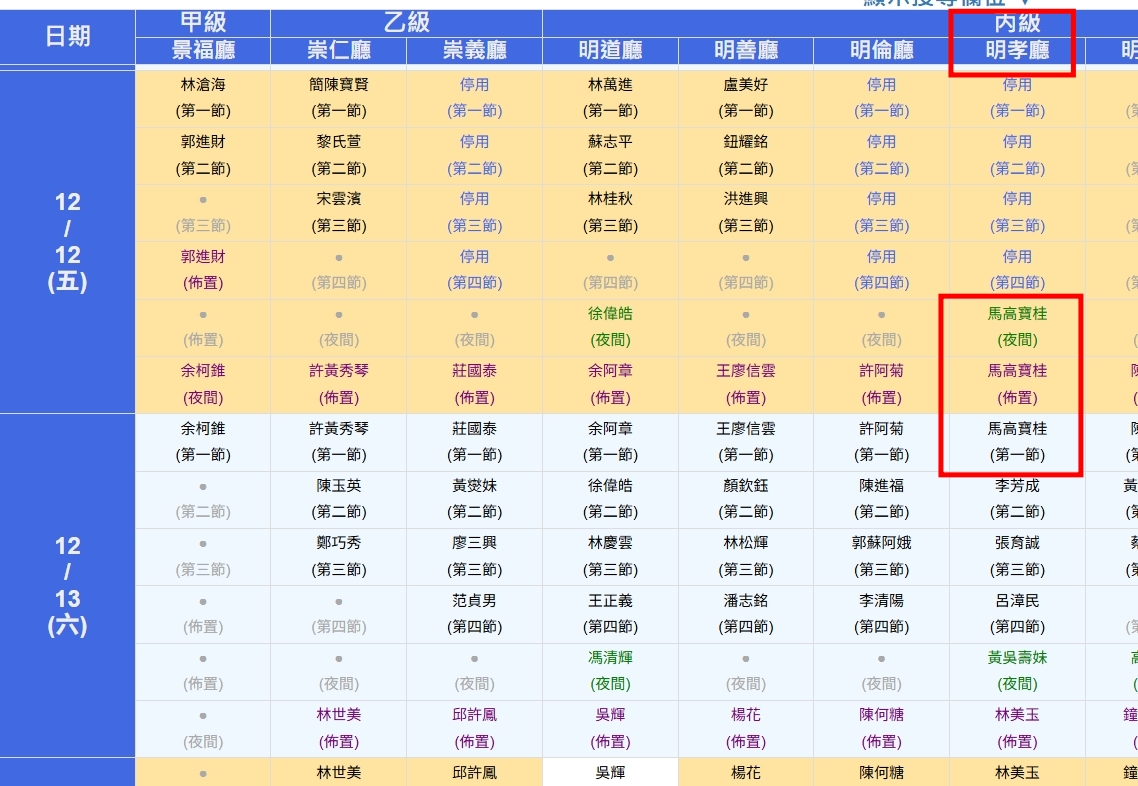1138x786 pixels.
Task: Select the 崇仁廳 hall header
Action: point(339,50)
